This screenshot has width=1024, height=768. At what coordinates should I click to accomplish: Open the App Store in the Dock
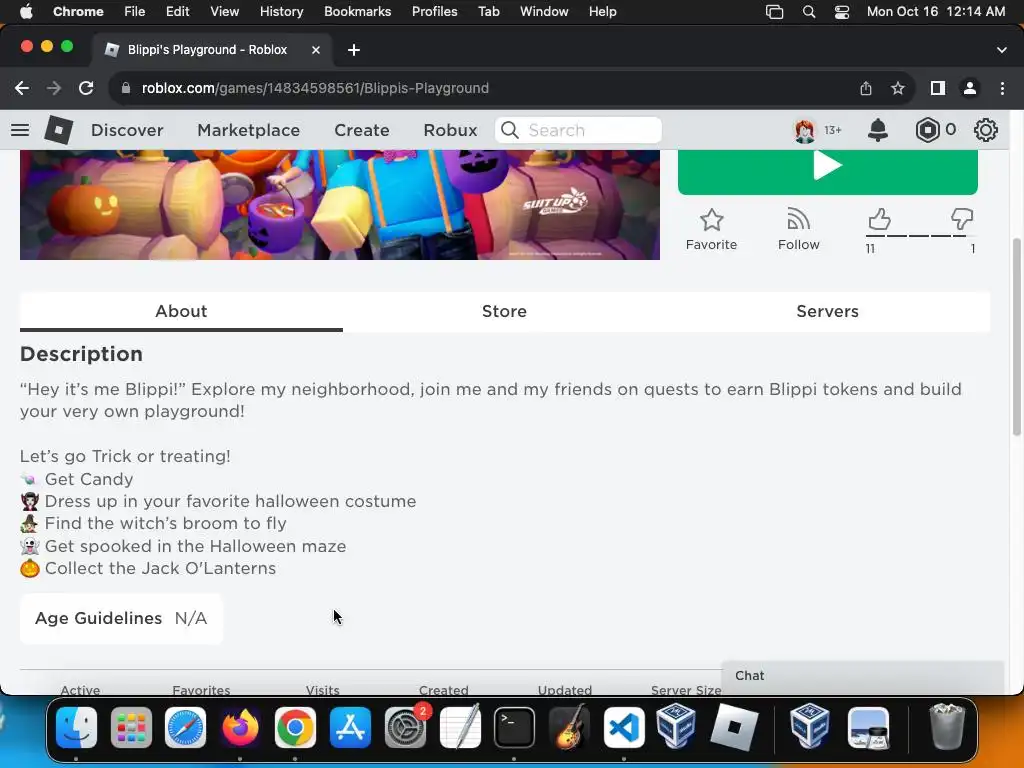(350, 728)
